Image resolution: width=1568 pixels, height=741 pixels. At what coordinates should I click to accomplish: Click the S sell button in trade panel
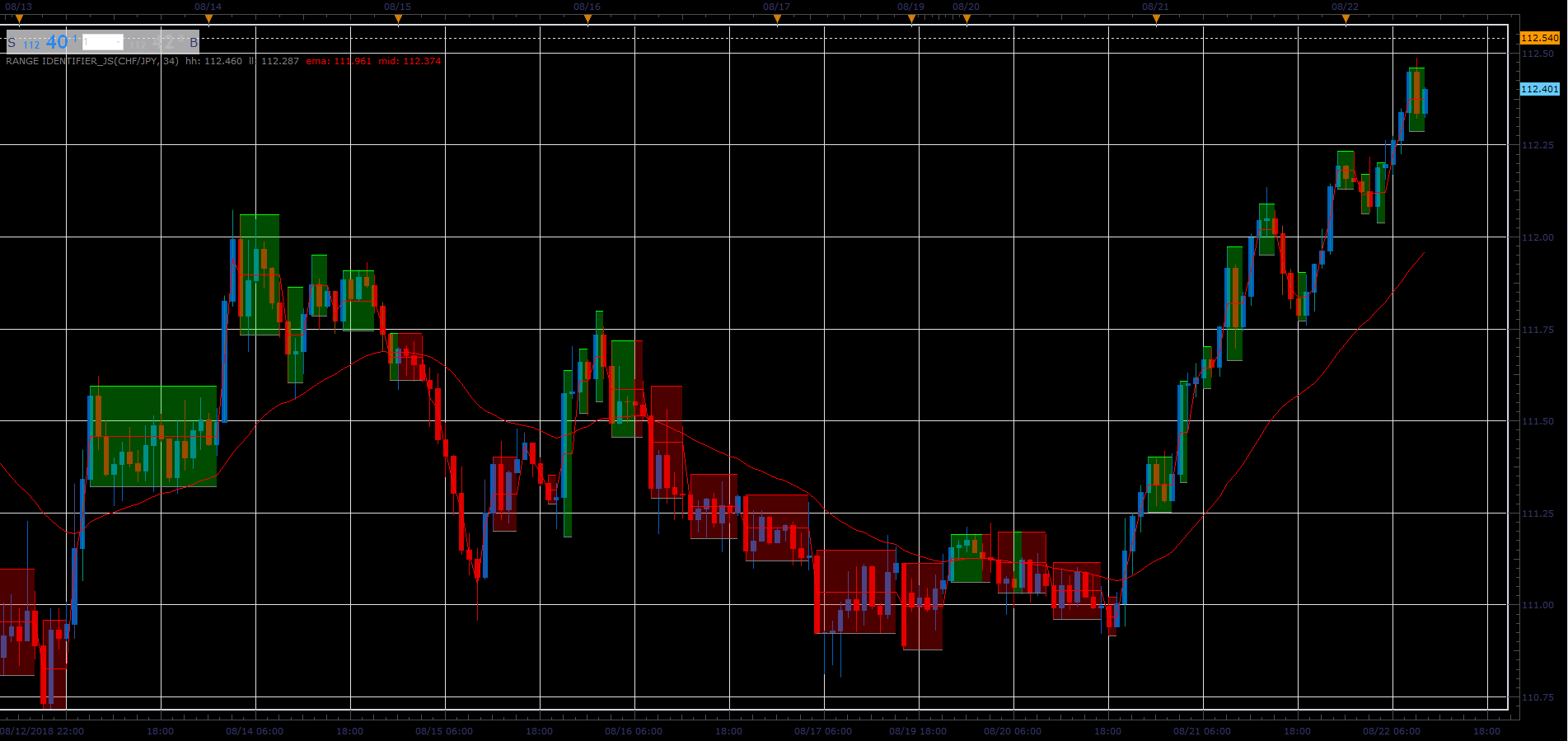12,43
